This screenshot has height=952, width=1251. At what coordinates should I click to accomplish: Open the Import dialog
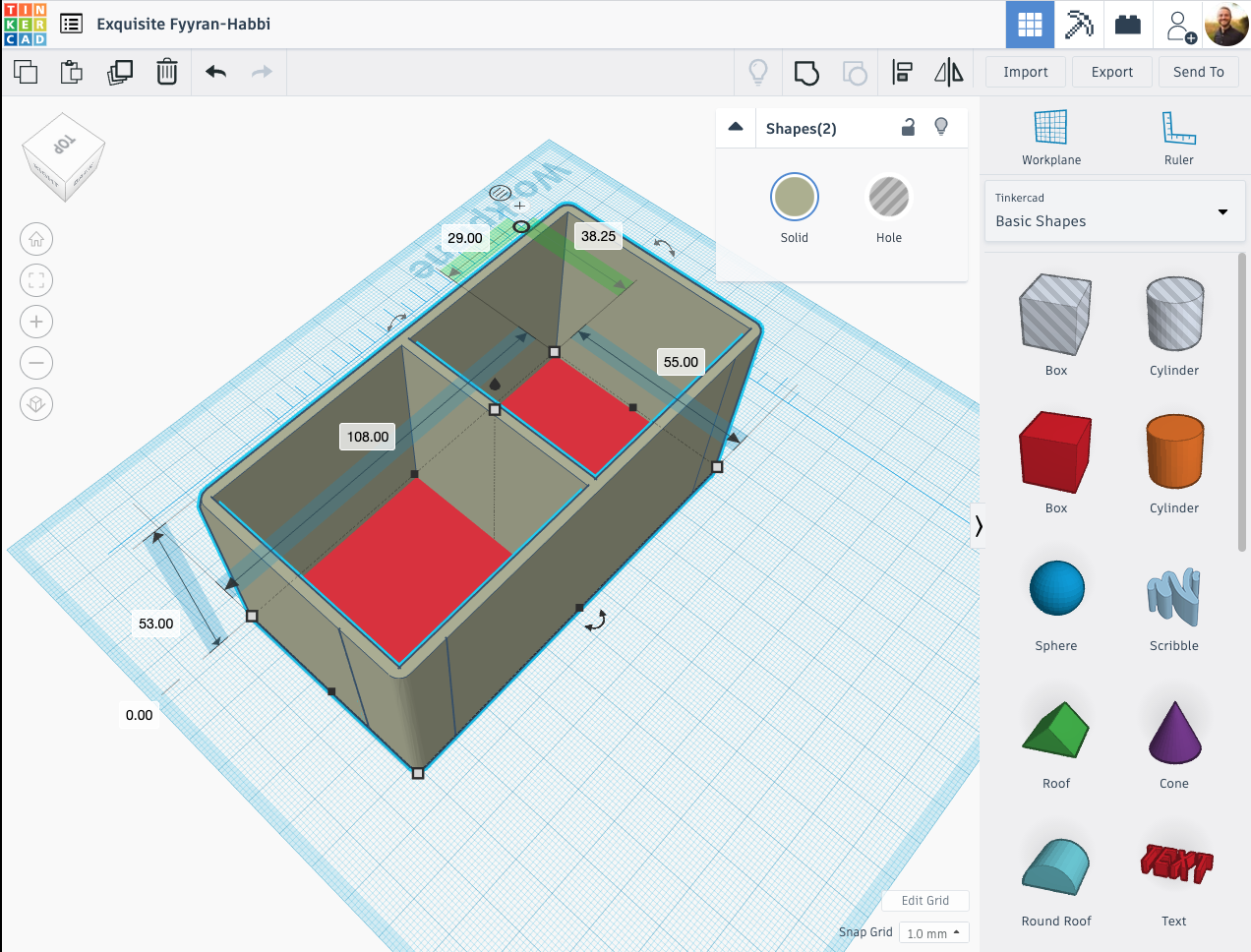[1026, 72]
